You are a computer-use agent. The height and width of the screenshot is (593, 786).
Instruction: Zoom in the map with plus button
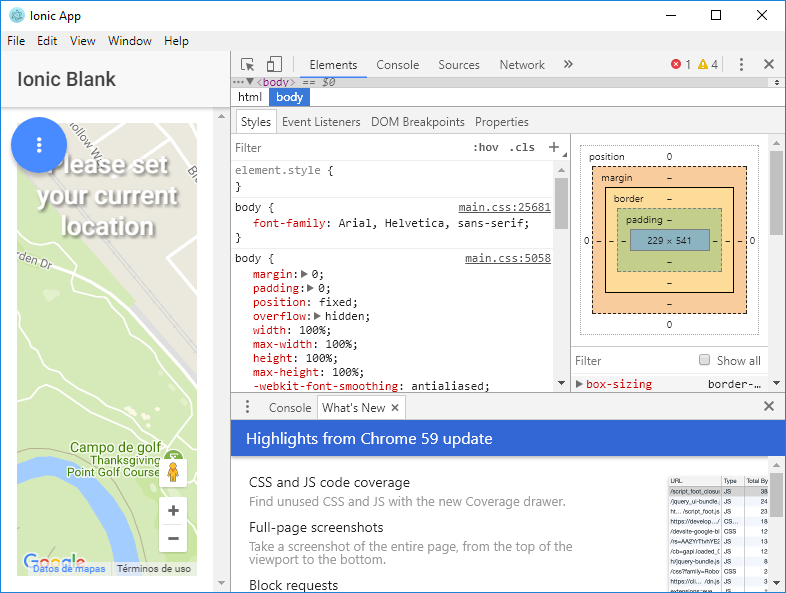click(x=173, y=511)
